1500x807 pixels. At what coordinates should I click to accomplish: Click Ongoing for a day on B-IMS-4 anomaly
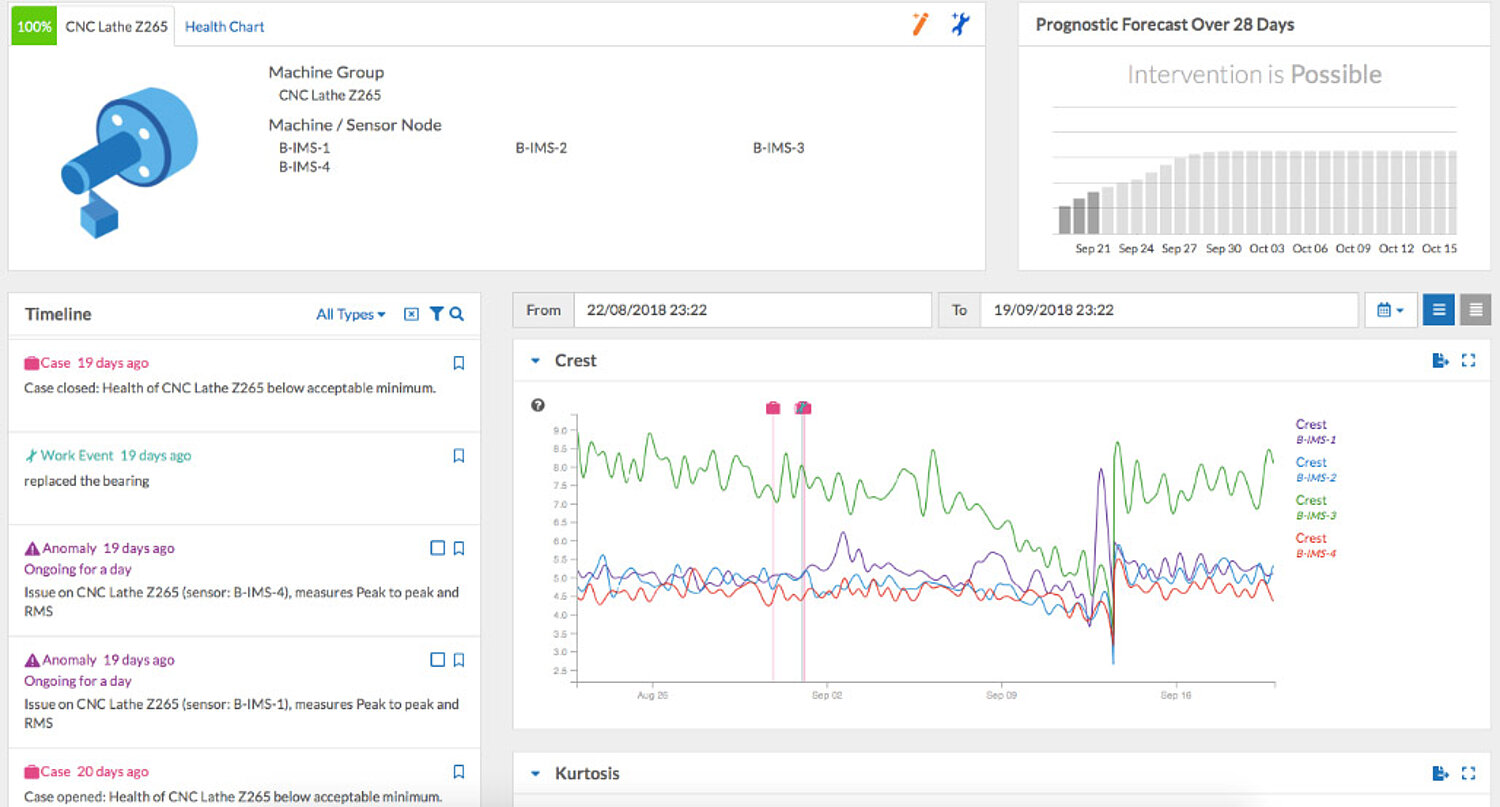[78, 569]
